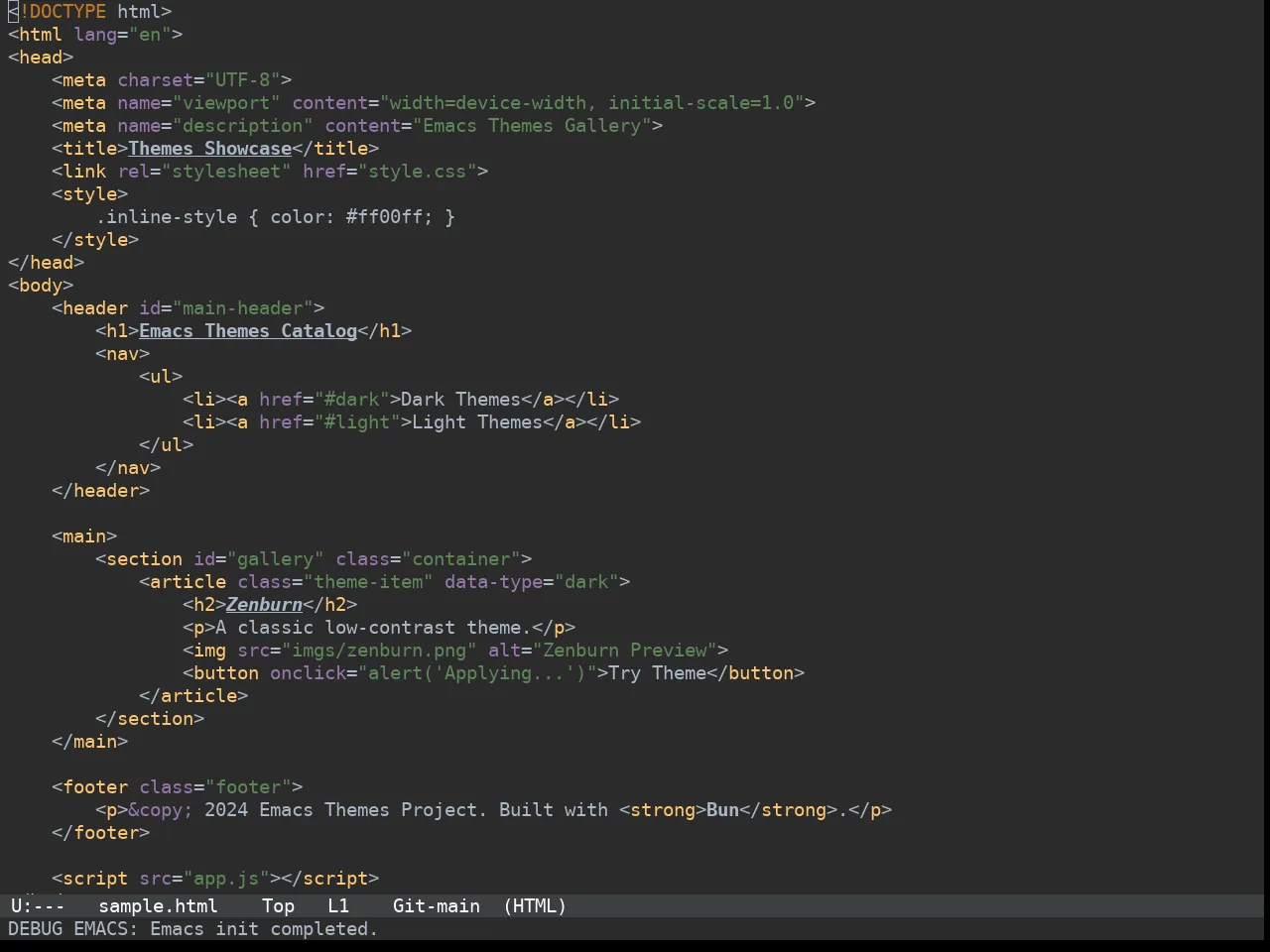The image size is (1270, 952).
Task: Click the lang="en" attribute on html tag
Action: [122, 35]
